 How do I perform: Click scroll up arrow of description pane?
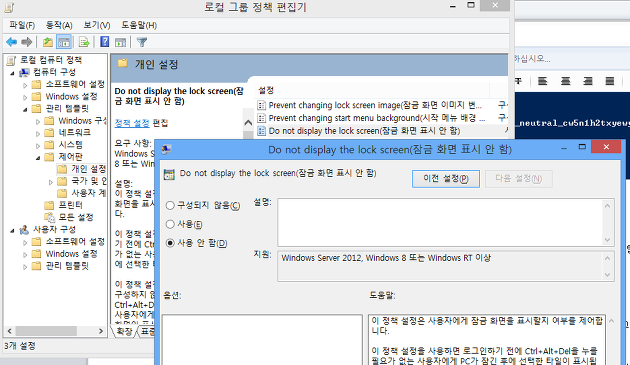click(x=248, y=123)
